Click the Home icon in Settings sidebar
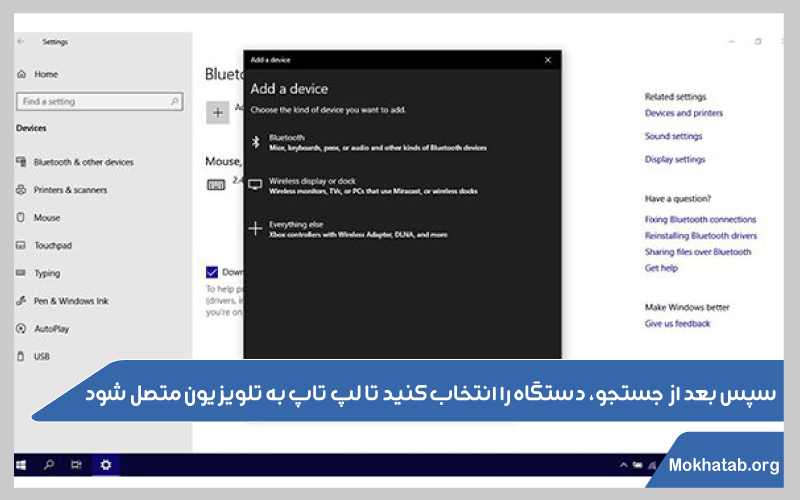The height and width of the screenshot is (500, 800). (x=21, y=74)
